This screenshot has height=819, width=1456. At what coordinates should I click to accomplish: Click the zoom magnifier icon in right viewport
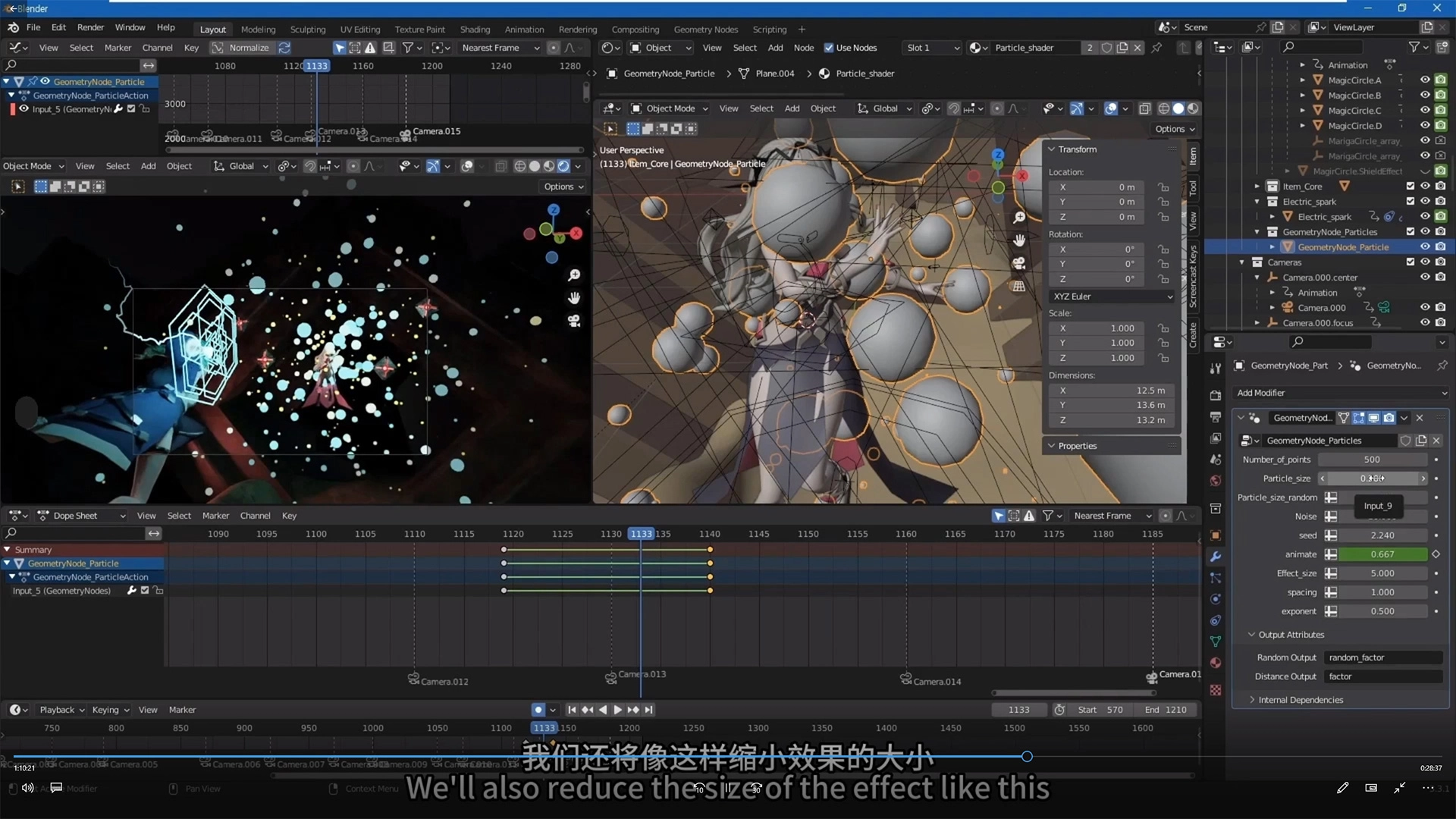(1019, 218)
